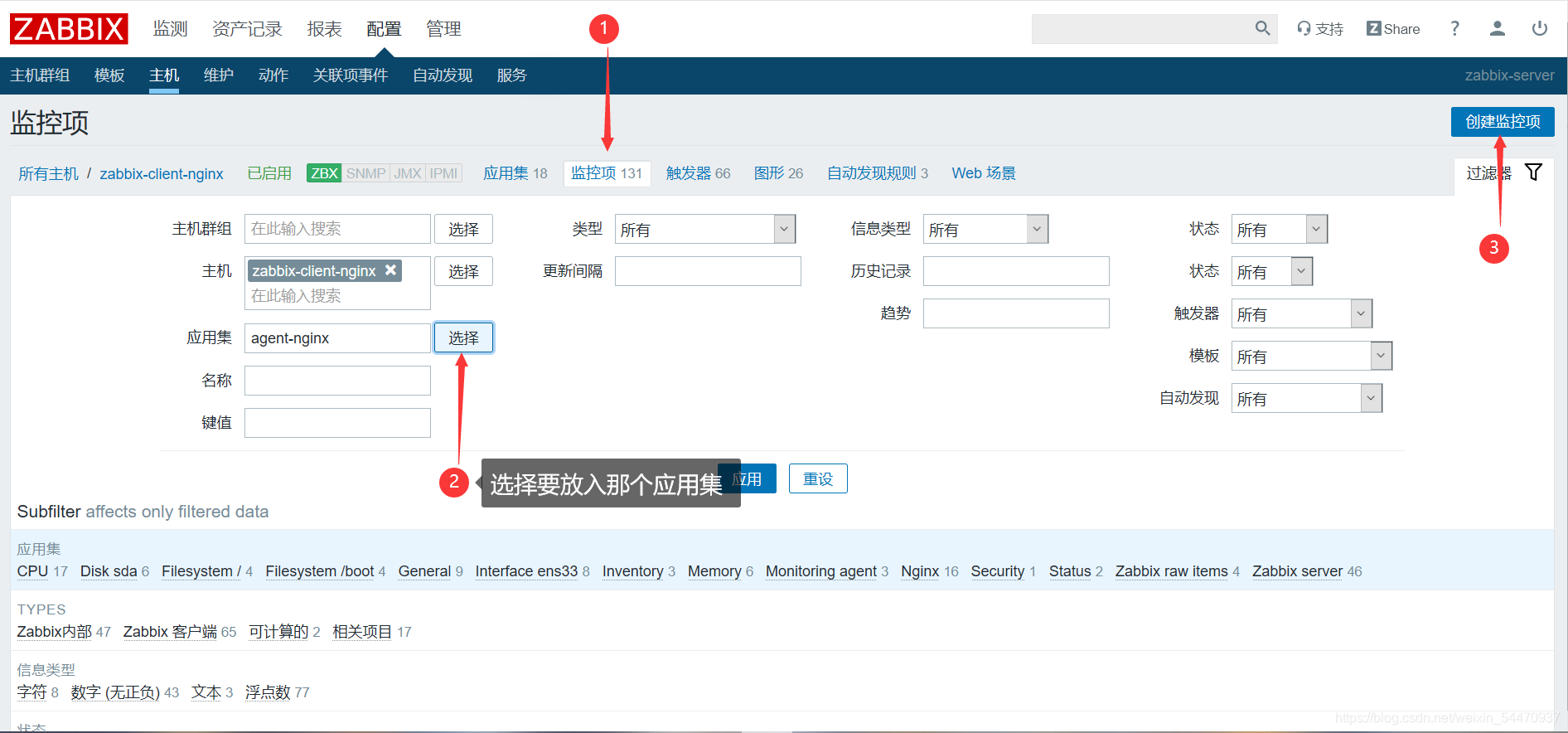Focus the 趋势 input field
The width and height of the screenshot is (1568, 733).
1016,313
